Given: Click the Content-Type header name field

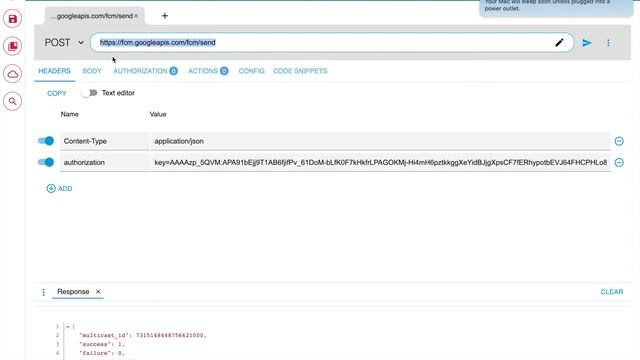Looking at the screenshot, I should pos(104,141).
